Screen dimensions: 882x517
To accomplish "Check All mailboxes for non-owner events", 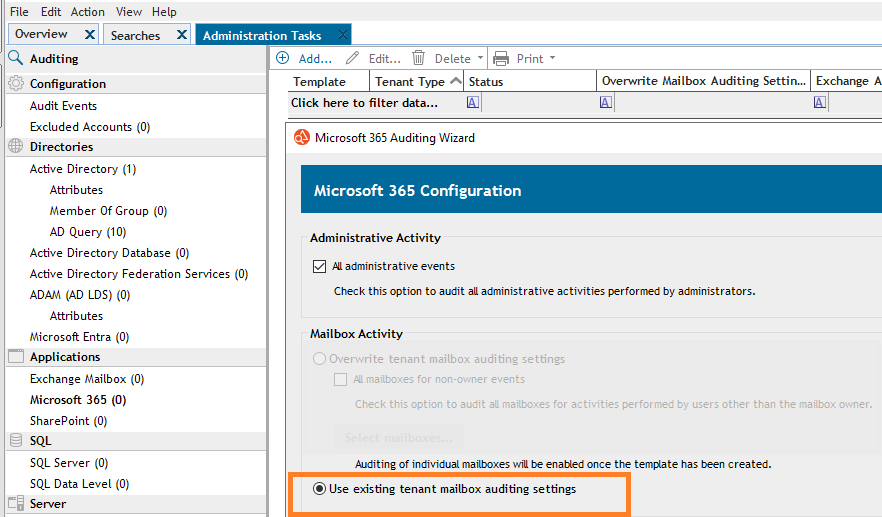I will coord(340,379).
